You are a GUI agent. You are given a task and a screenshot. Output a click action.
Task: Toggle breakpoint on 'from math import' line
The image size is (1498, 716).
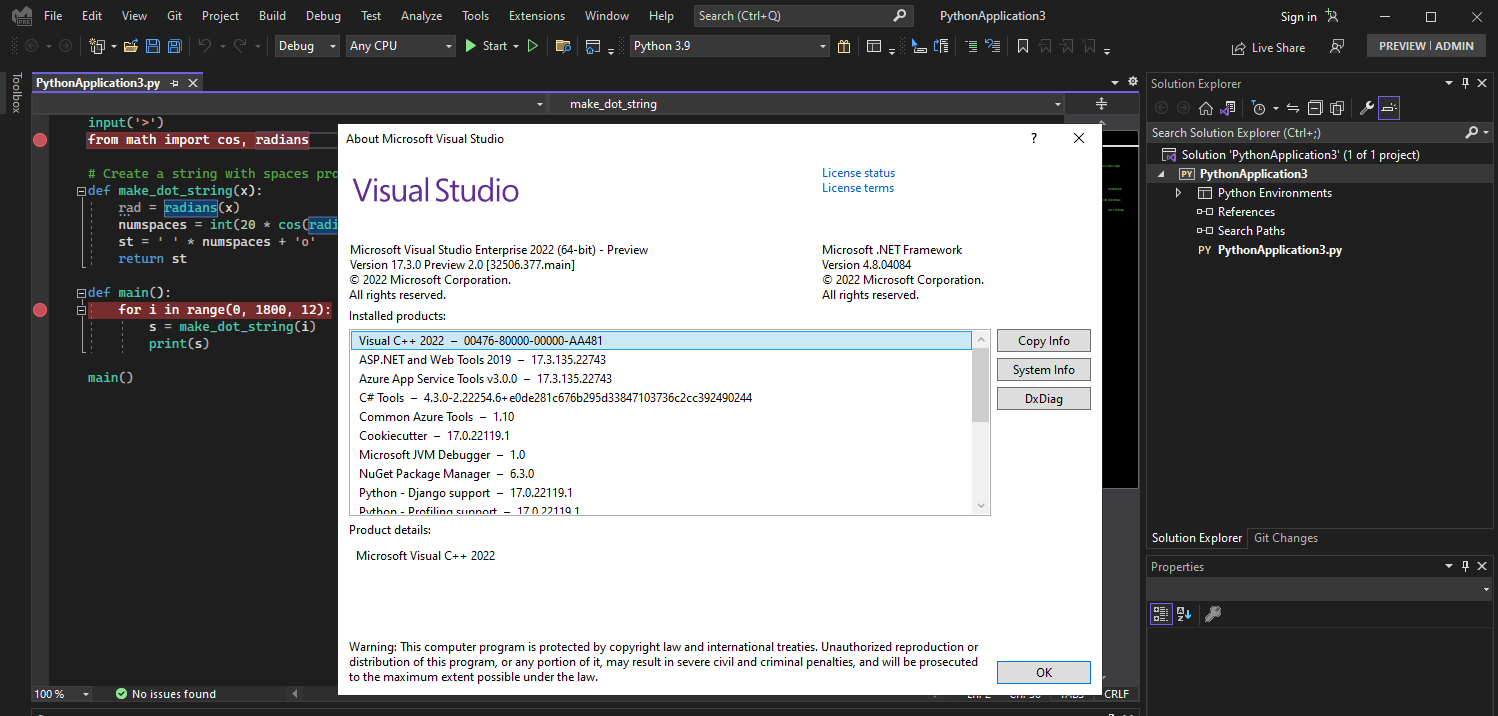[x=40, y=140]
